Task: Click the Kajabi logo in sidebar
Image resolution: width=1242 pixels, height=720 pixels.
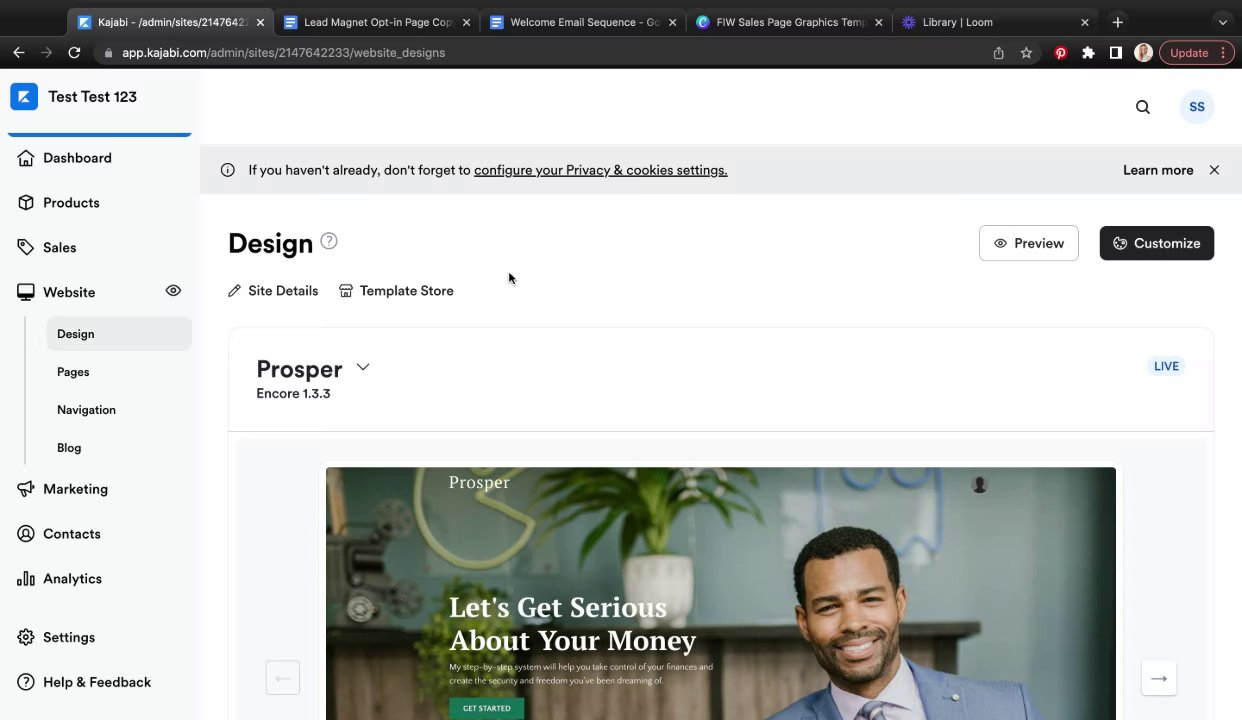Action: click(24, 97)
